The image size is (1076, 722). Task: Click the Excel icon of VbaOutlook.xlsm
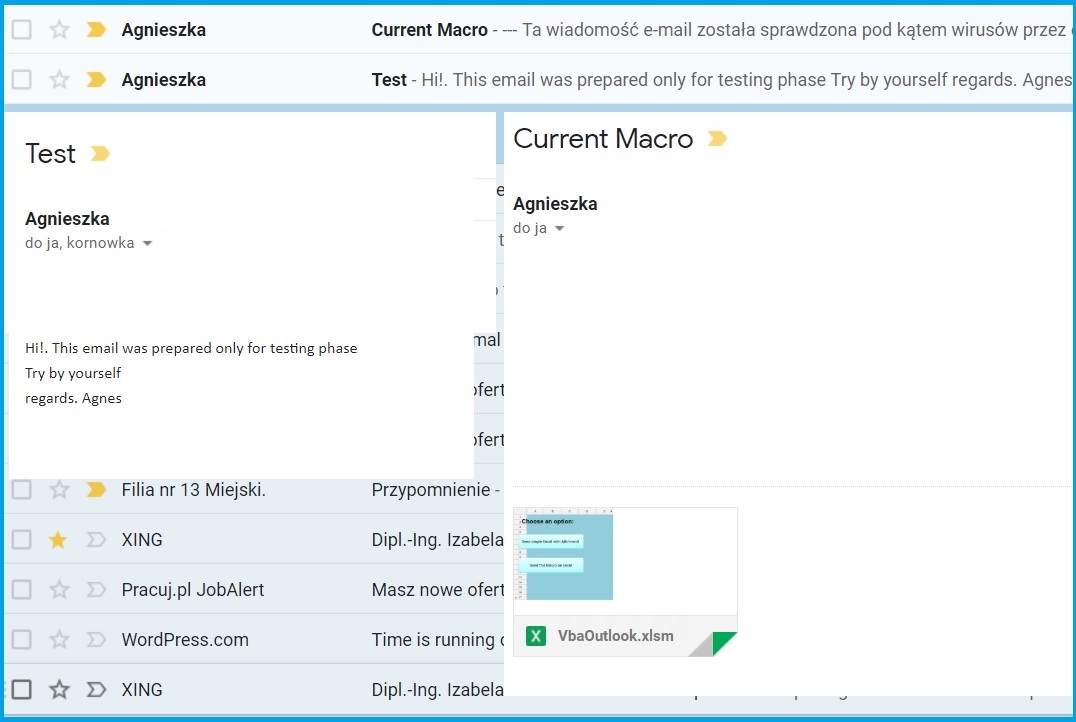[x=536, y=636]
